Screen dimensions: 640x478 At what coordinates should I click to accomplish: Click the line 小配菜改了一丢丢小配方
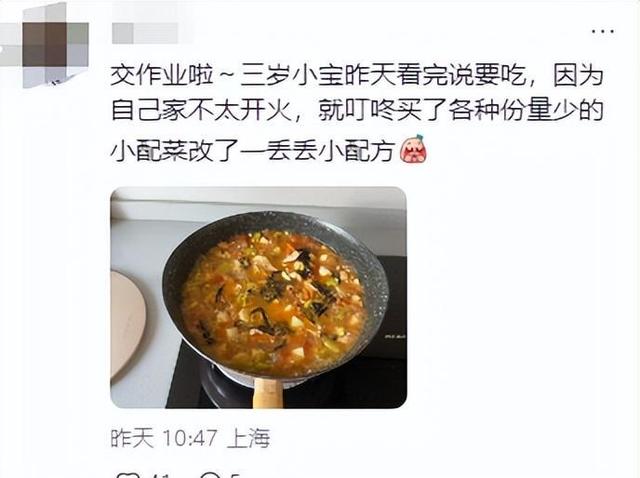pos(253,151)
